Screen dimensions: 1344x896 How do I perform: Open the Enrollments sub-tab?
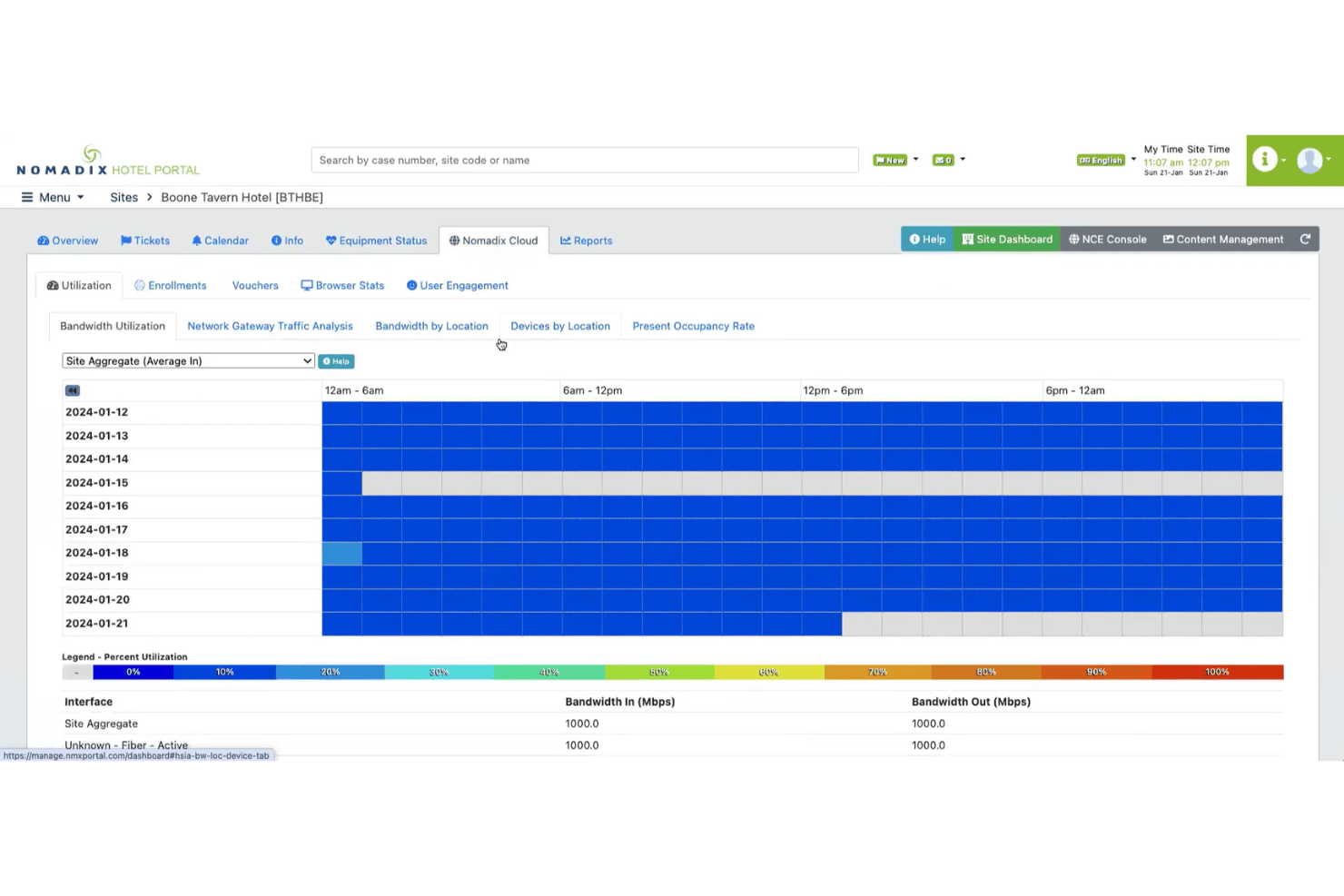coord(170,285)
